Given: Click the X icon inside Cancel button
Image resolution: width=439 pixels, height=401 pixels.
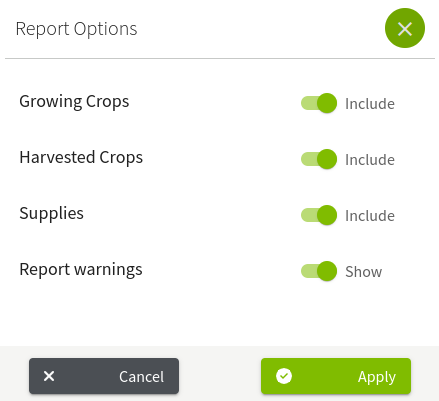Looking at the screenshot, I should point(49,376).
